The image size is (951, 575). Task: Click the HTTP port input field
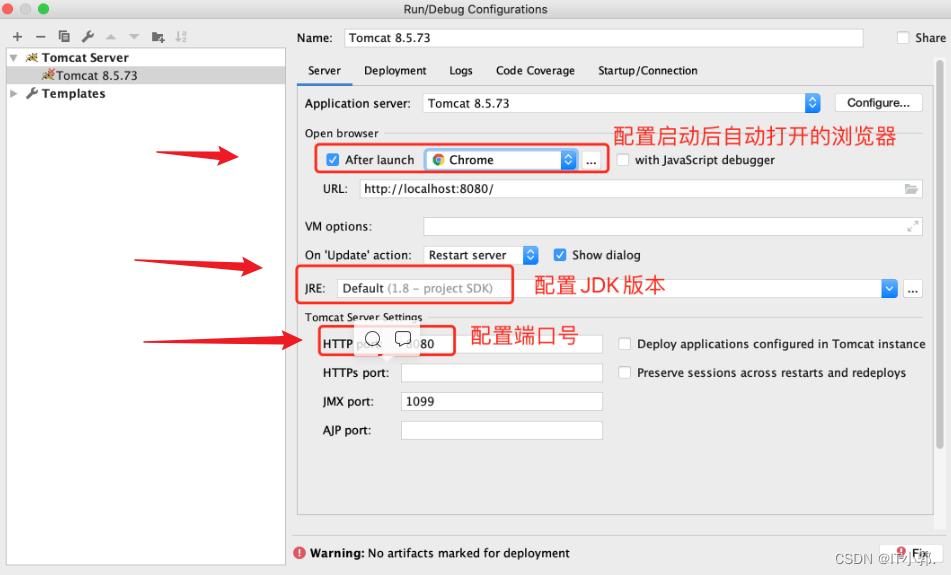click(x=502, y=344)
